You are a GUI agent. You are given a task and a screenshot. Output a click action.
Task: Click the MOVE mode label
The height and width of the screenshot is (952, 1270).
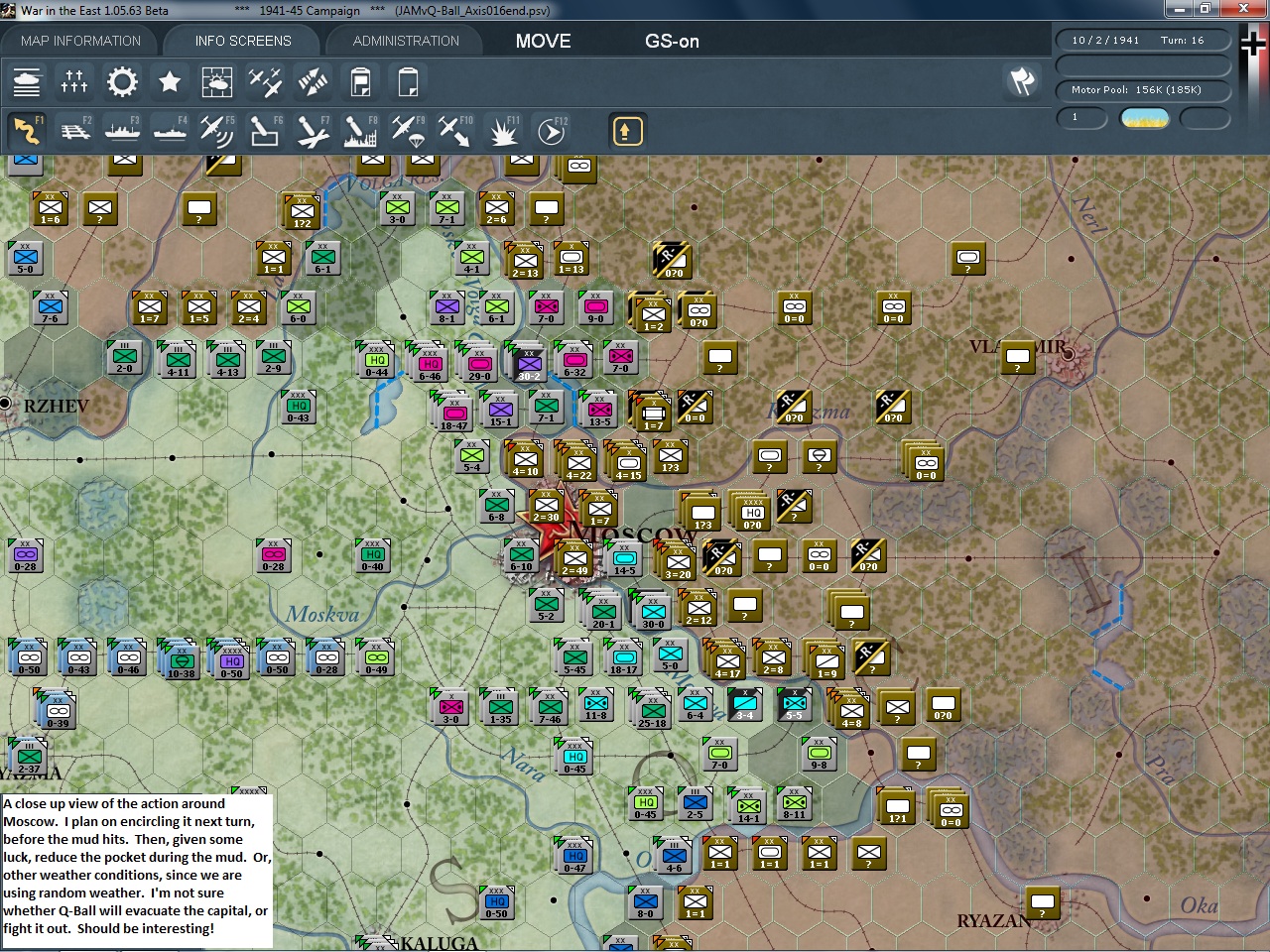click(543, 41)
